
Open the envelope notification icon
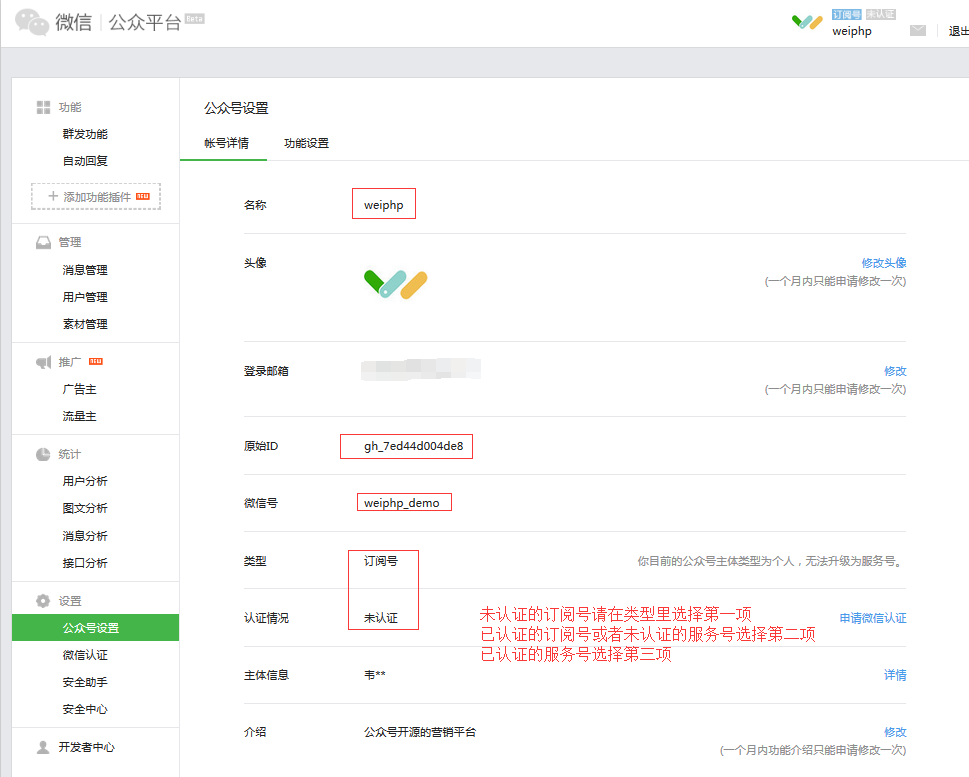pos(918,30)
